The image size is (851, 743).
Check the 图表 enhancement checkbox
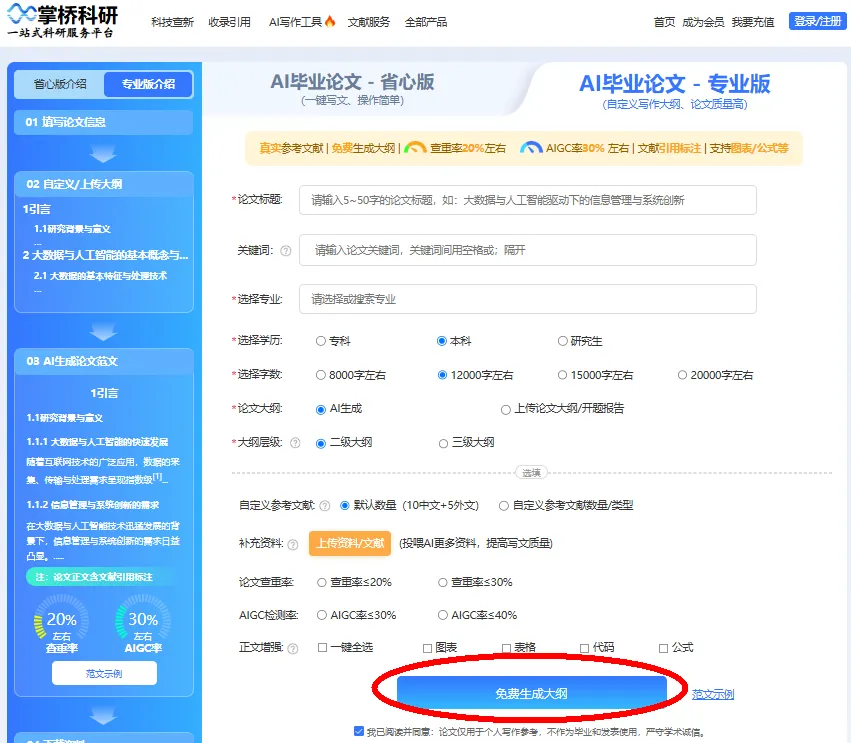(x=428, y=648)
